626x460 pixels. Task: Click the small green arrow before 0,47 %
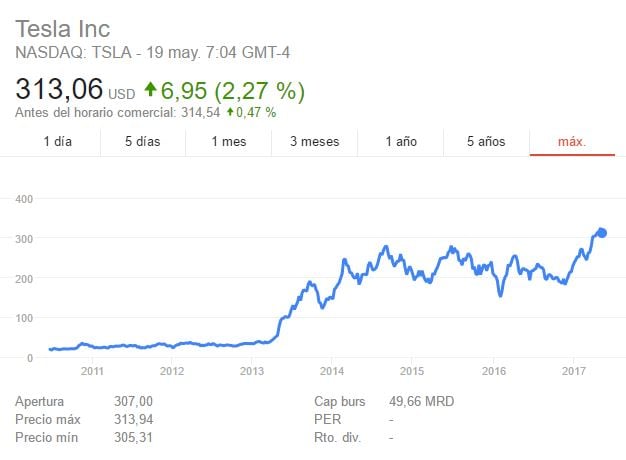[230, 112]
